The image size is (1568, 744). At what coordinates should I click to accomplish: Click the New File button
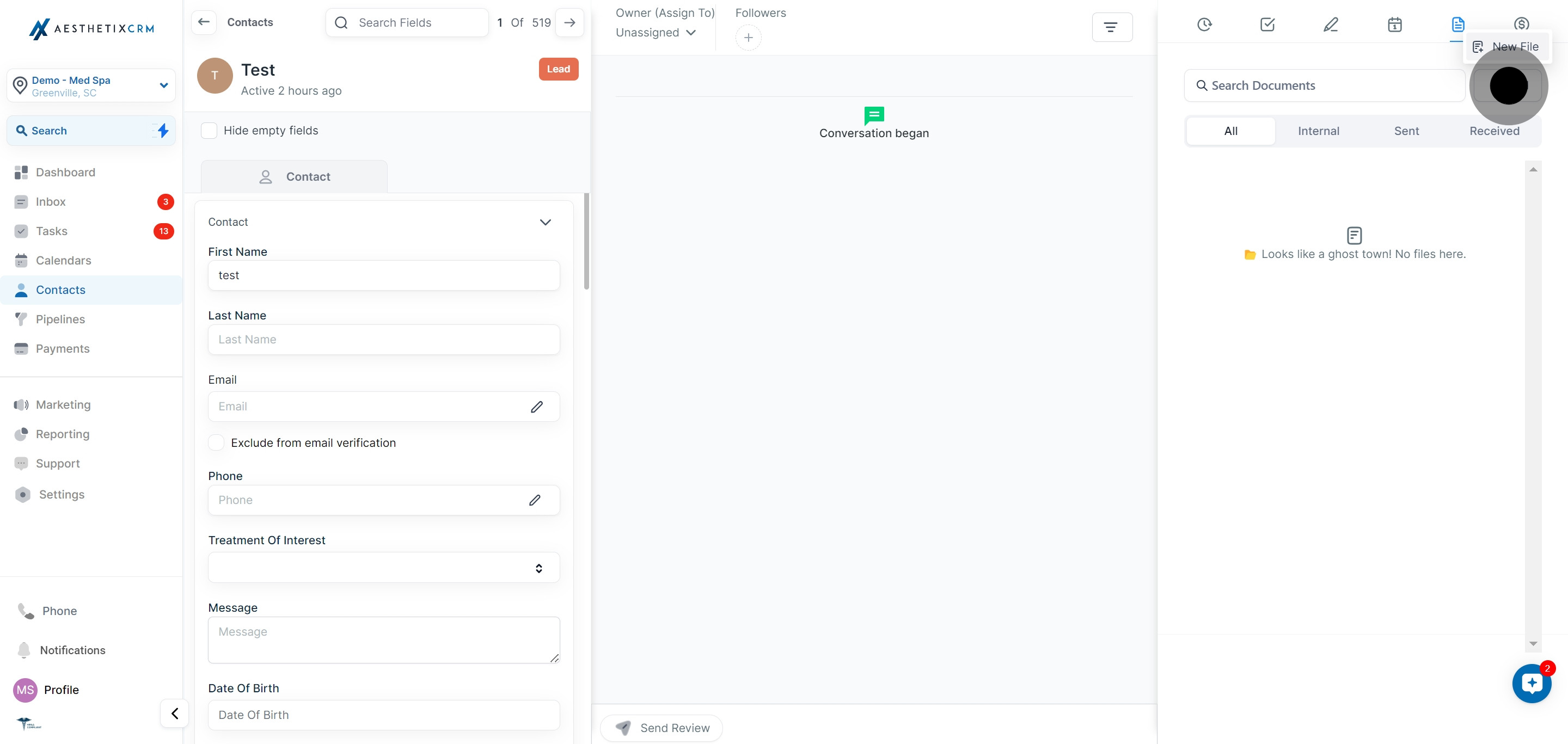[1507, 47]
